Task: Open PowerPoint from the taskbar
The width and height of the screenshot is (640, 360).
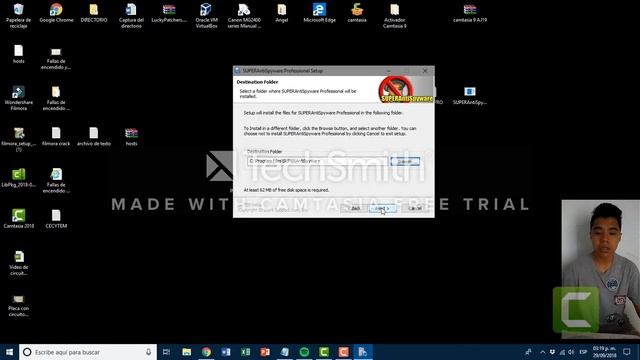Action: [x=265, y=352]
